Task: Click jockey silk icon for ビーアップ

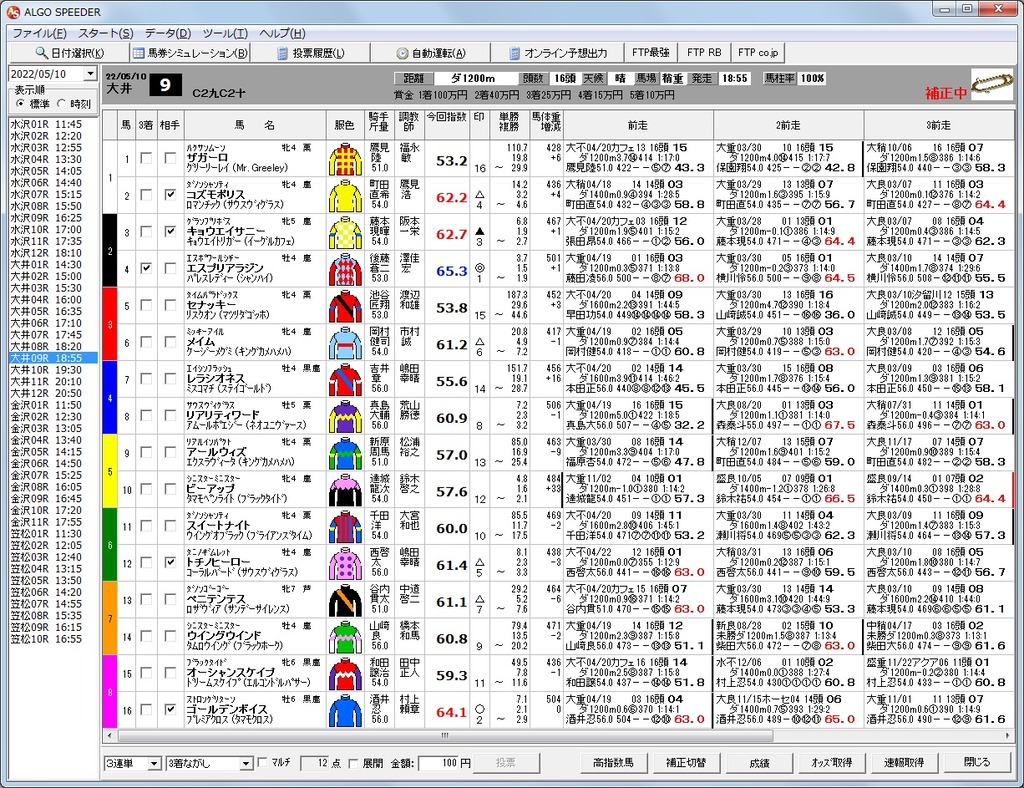Action: 345,490
